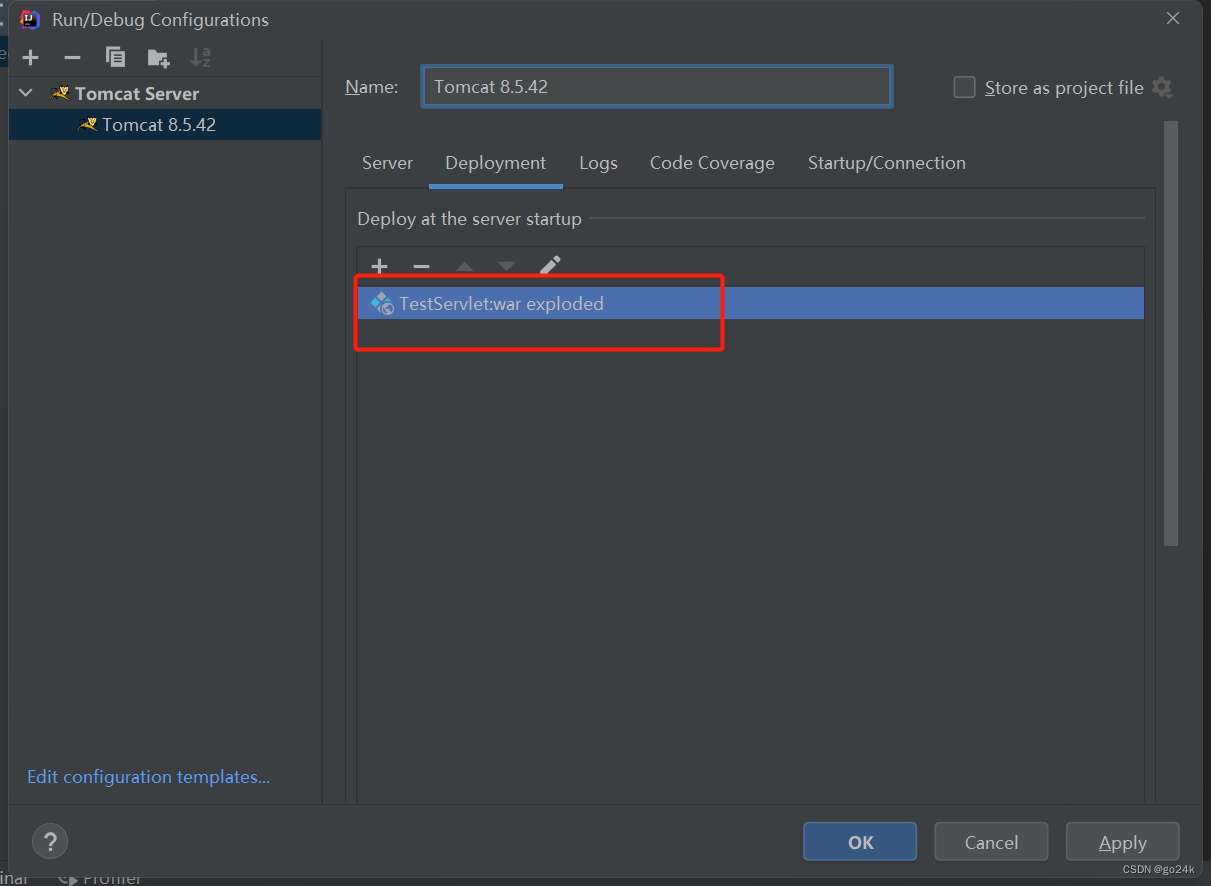Collapse the Tomcat Server tree node
Viewport: 1211px width, 886px height.
pyautogui.click(x=26, y=93)
